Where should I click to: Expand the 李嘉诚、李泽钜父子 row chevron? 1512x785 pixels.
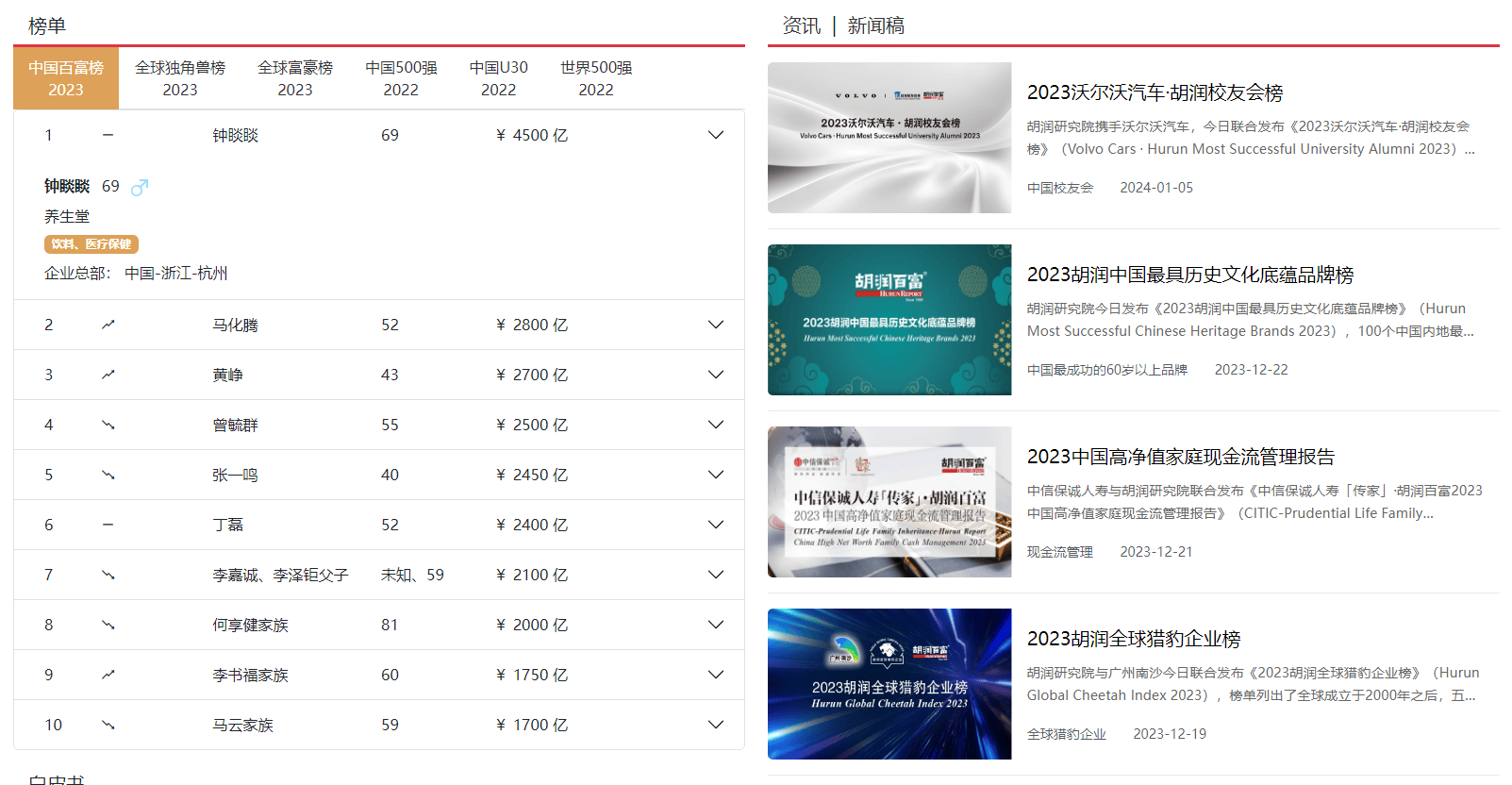click(716, 575)
